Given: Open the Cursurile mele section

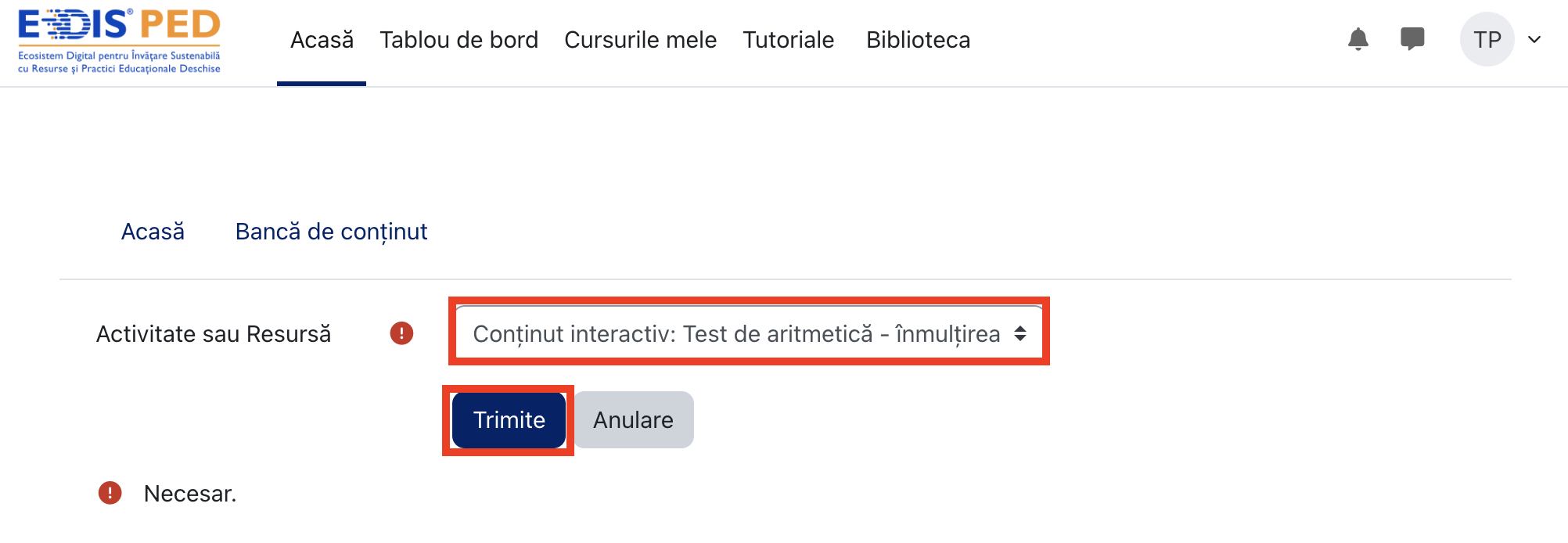Looking at the screenshot, I should pyautogui.click(x=640, y=39).
